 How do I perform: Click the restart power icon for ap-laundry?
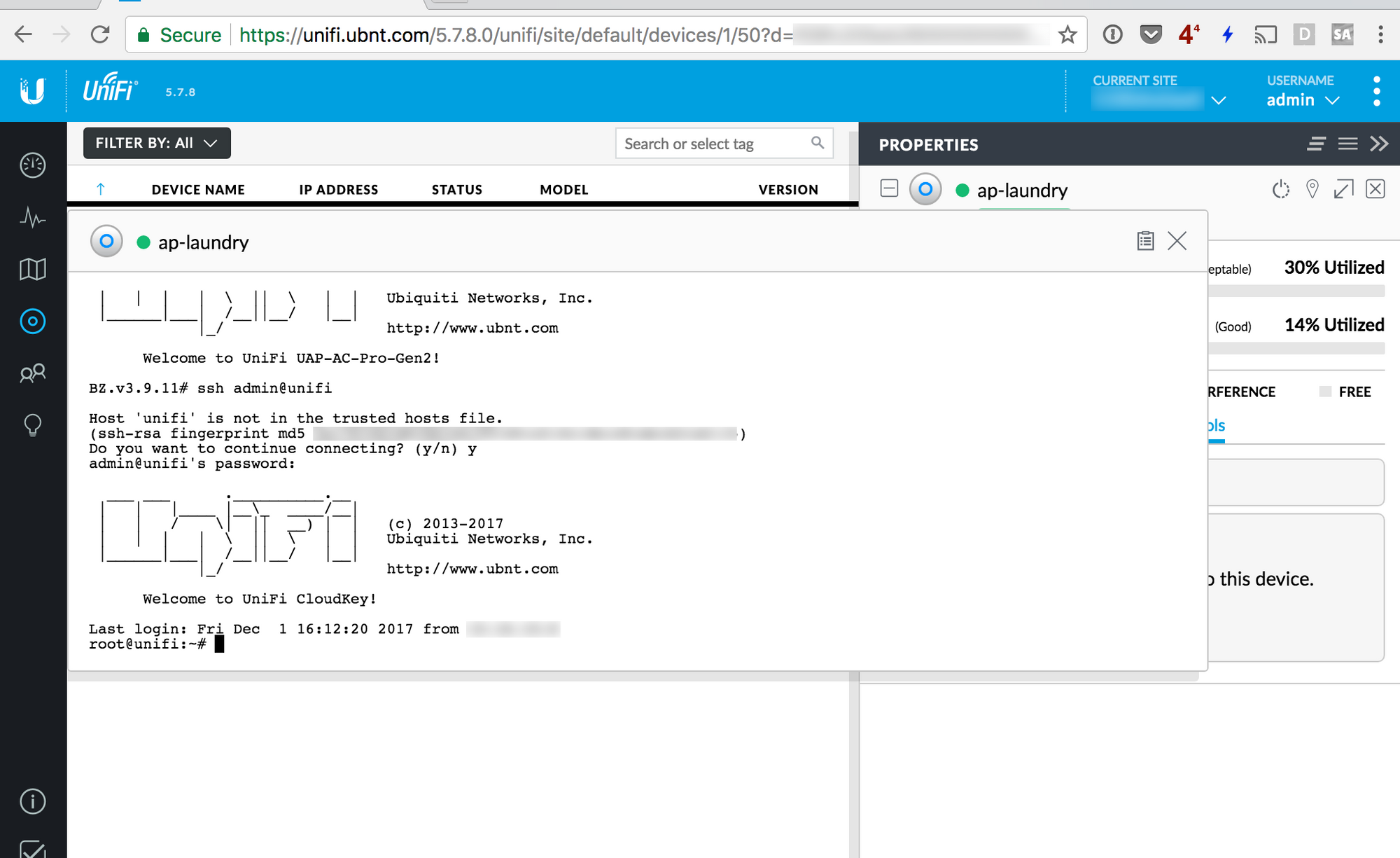[x=1280, y=189]
